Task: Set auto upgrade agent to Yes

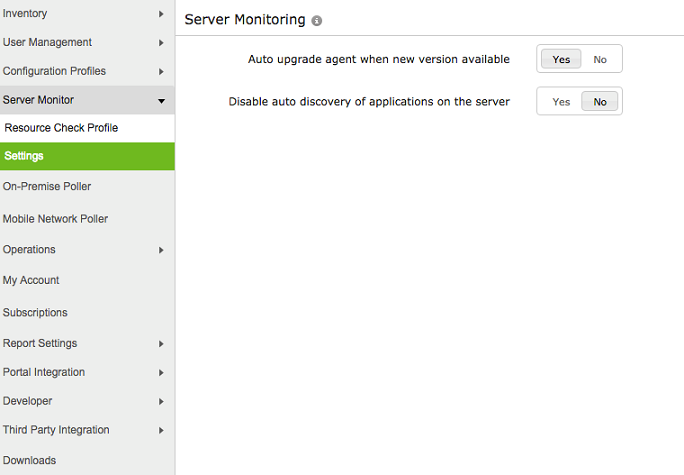Action: 561,59
